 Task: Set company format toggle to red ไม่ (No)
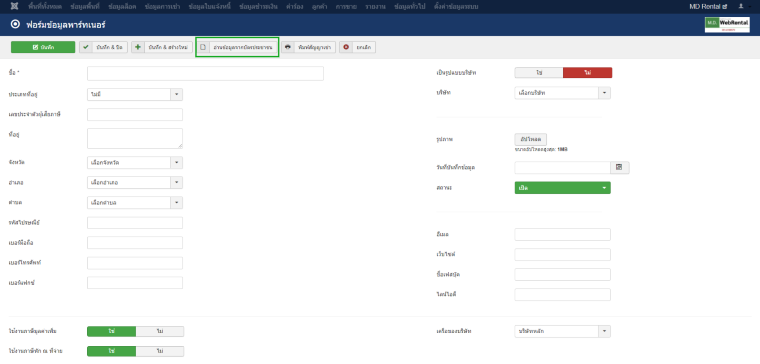coord(587,72)
